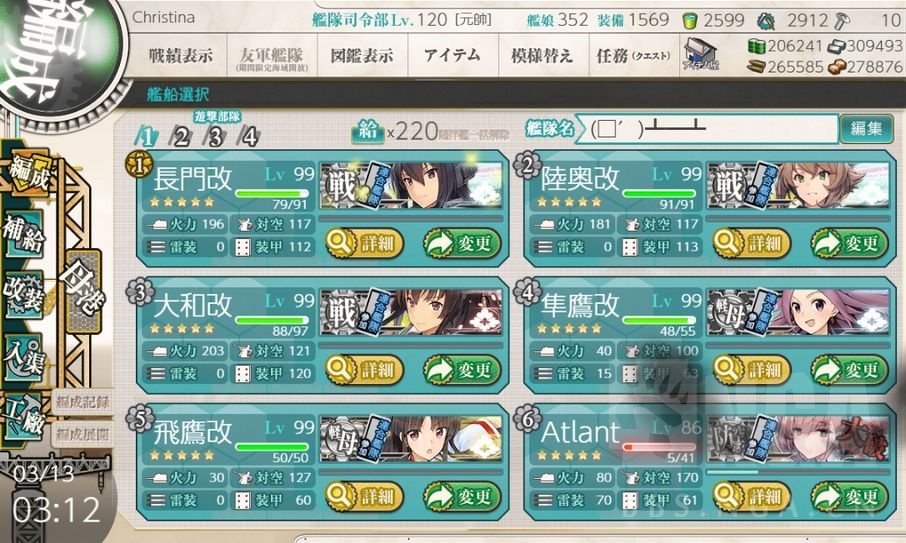
Task: Click 変更 for Atlanta slot six
Action: click(850, 497)
